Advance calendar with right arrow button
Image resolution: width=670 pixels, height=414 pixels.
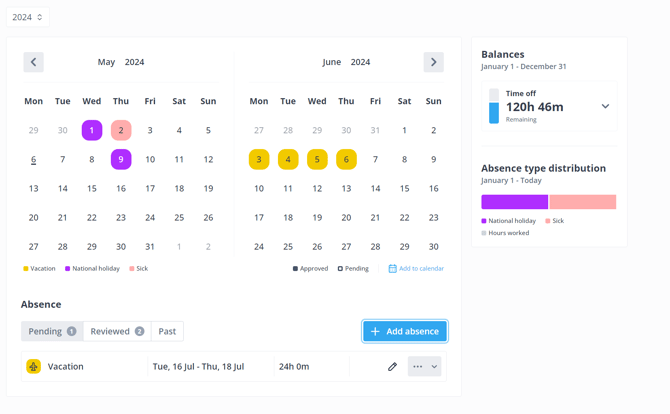433,62
